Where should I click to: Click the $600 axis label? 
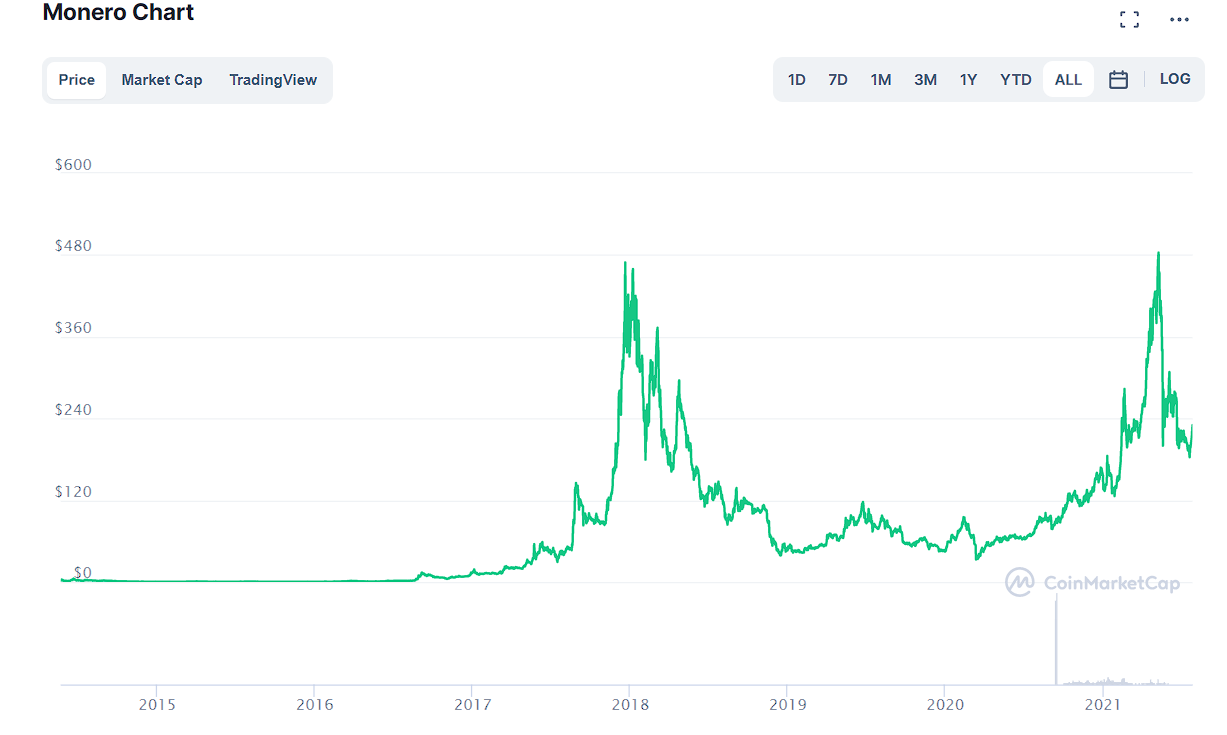73,165
